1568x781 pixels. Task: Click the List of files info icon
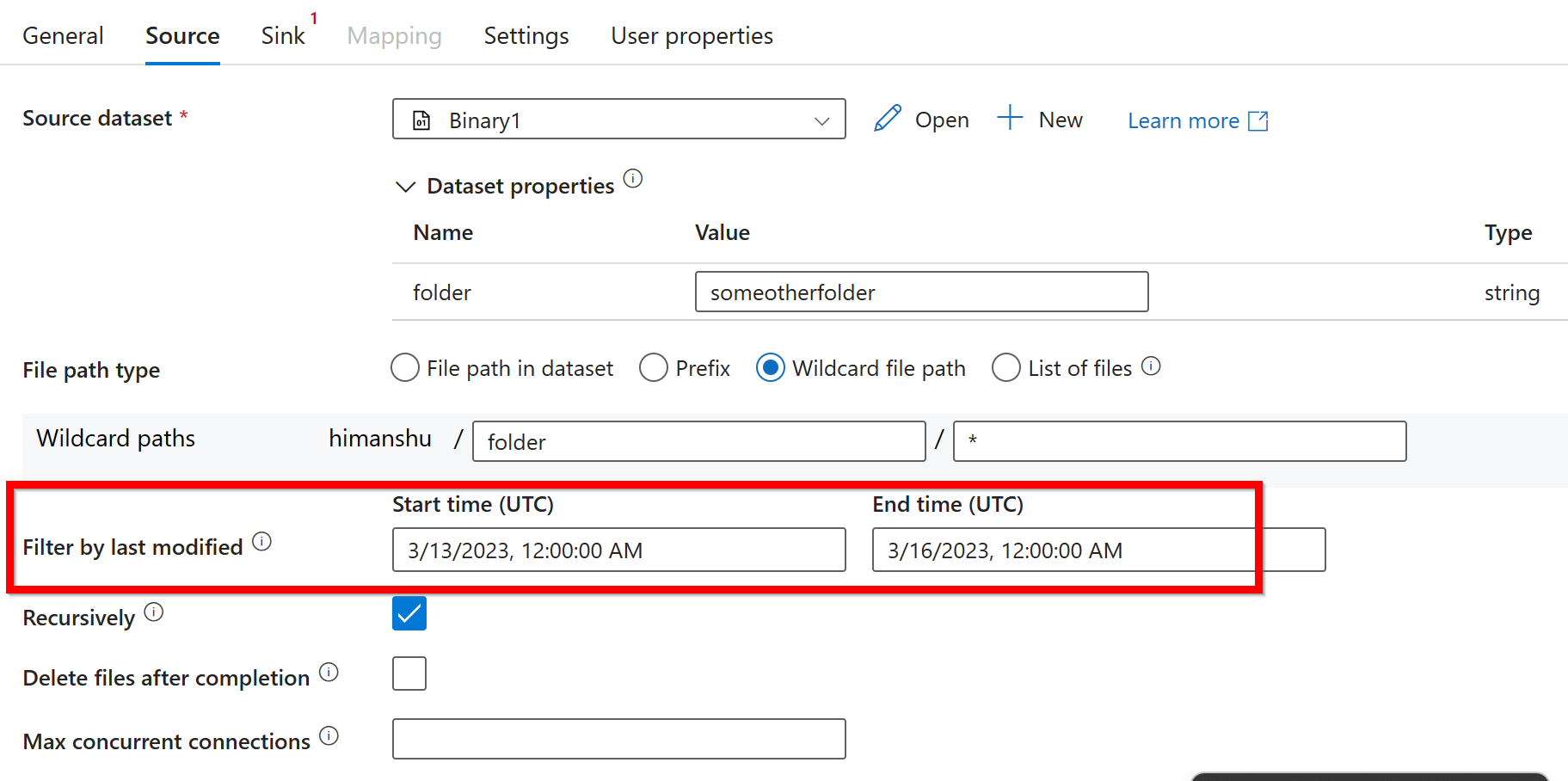(1153, 366)
